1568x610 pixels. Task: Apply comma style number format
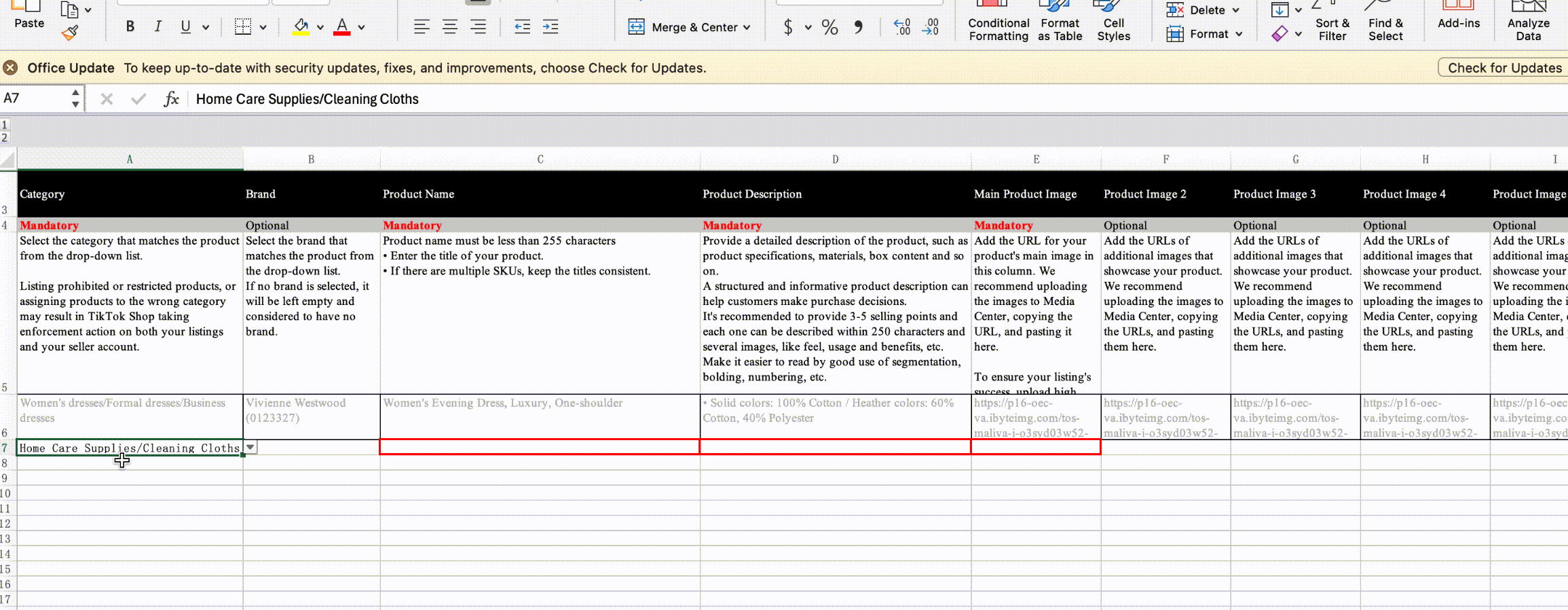[859, 27]
